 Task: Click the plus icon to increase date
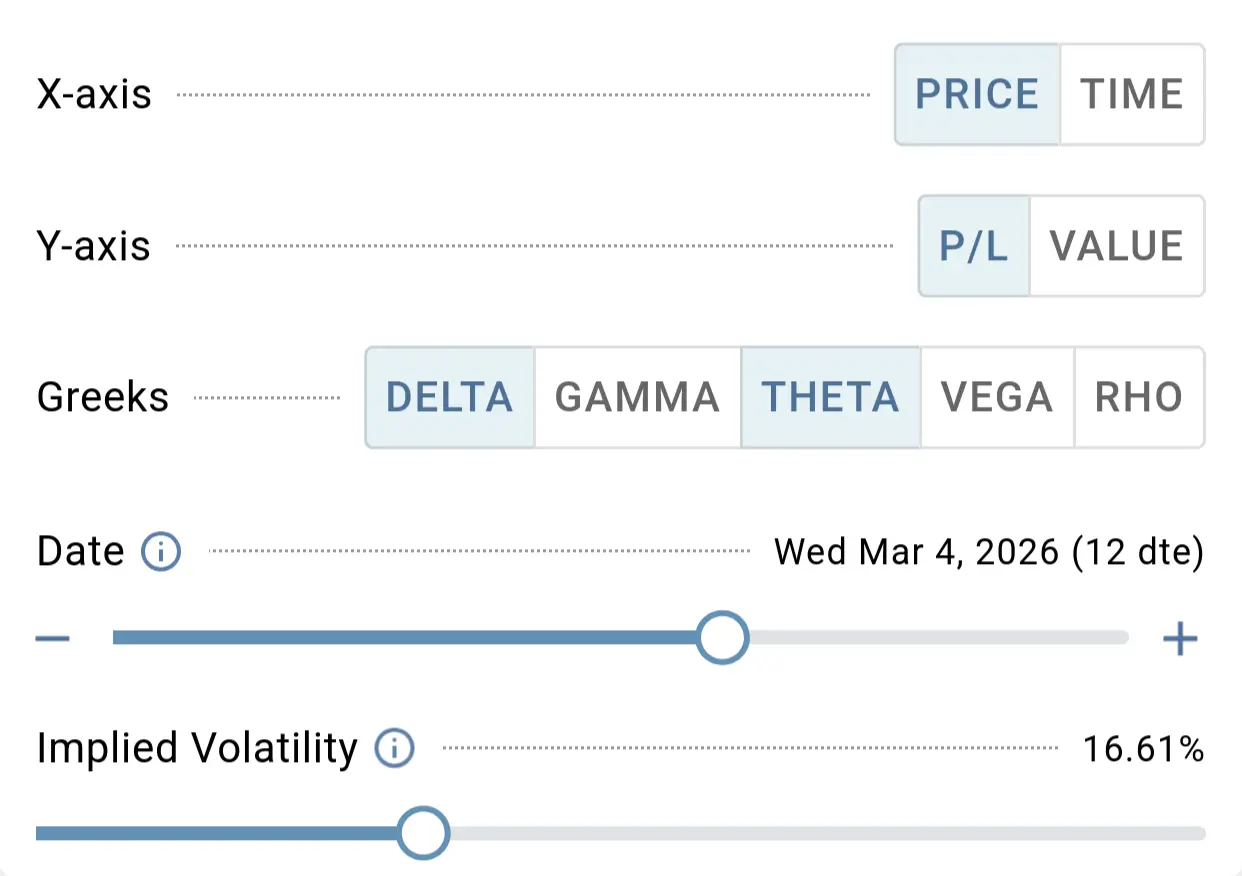(1180, 637)
